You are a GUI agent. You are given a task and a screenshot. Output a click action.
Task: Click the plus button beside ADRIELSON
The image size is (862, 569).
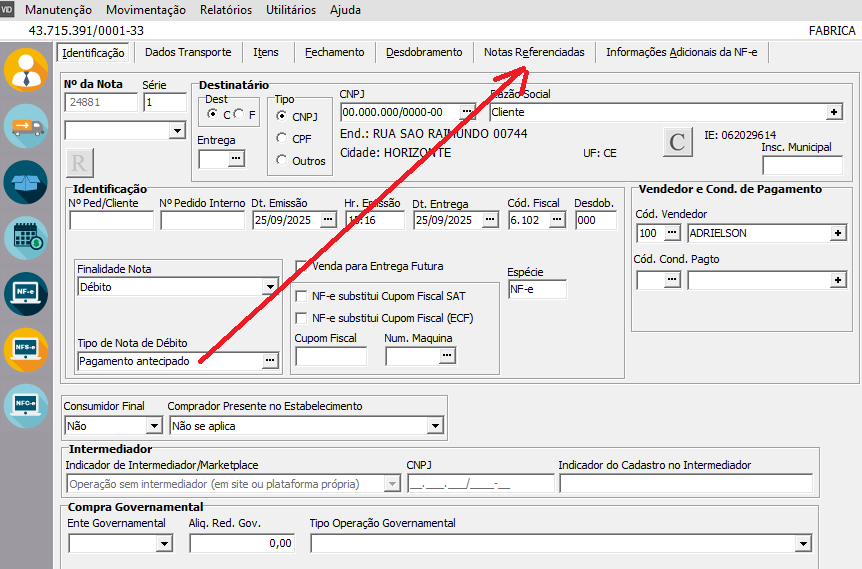[x=838, y=233]
